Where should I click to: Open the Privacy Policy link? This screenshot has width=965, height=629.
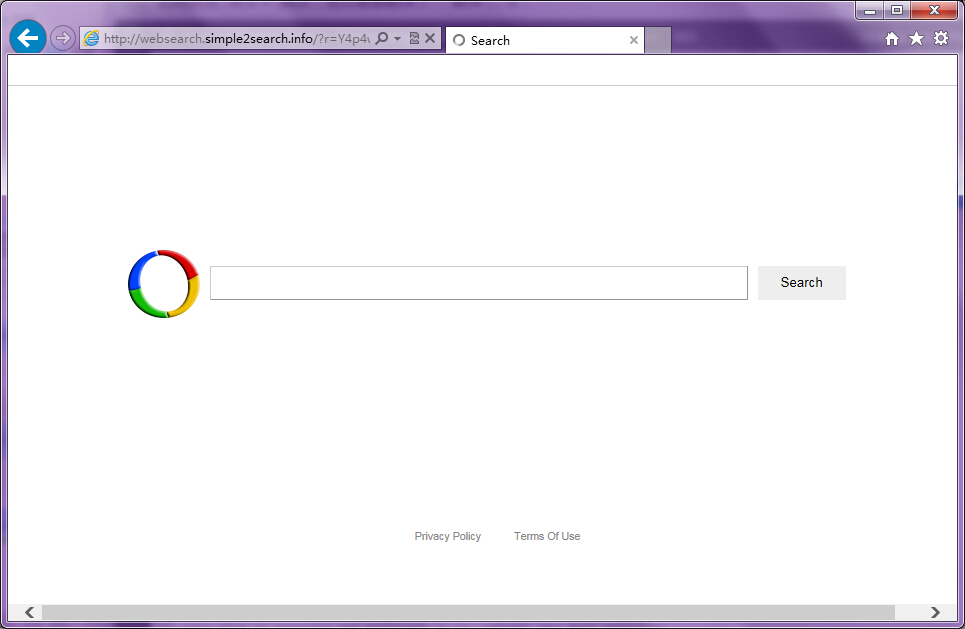447,537
